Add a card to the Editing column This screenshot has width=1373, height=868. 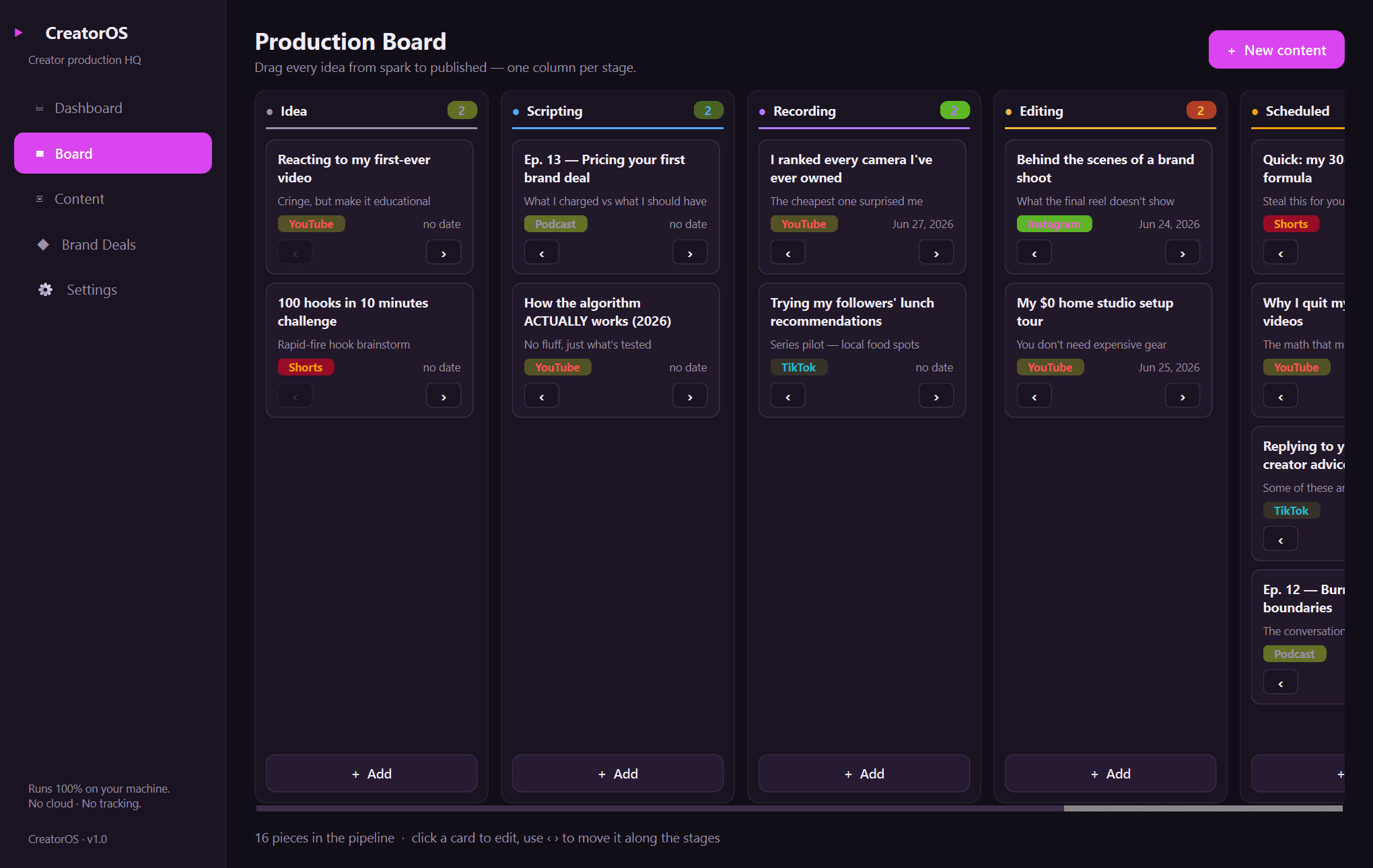[x=1111, y=774]
